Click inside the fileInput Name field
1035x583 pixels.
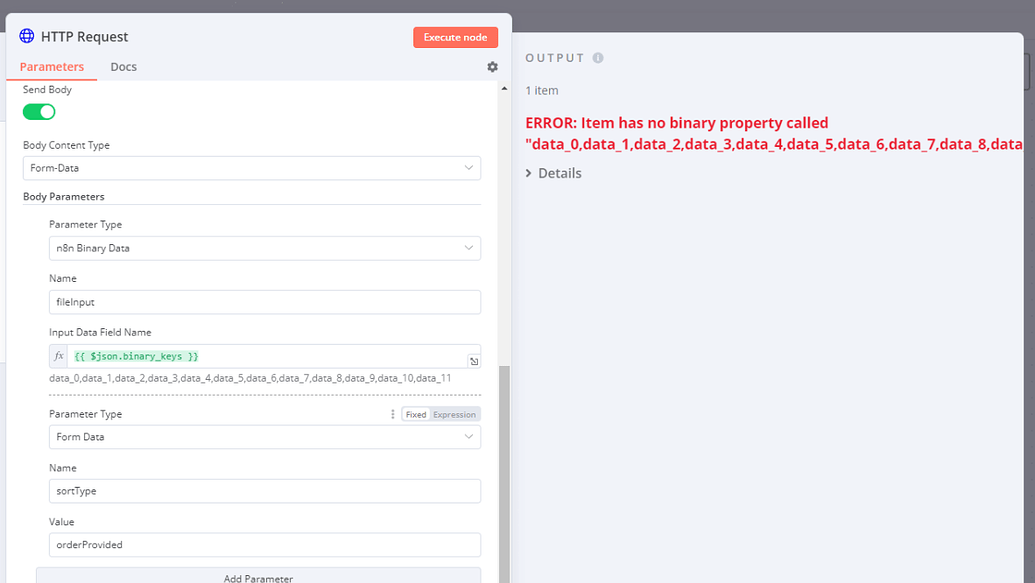[x=265, y=302]
